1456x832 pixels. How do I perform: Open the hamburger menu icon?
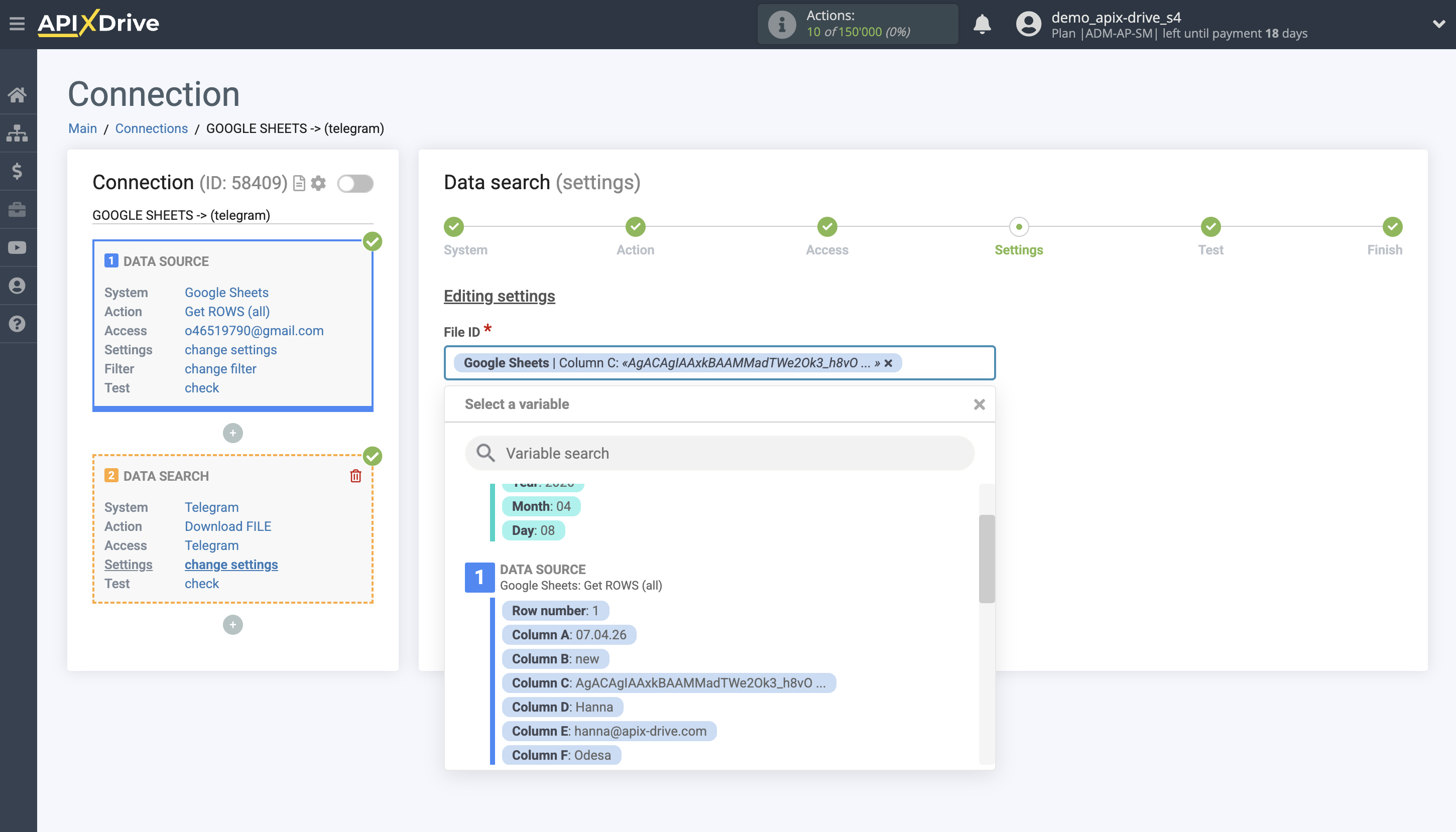point(17,24)
